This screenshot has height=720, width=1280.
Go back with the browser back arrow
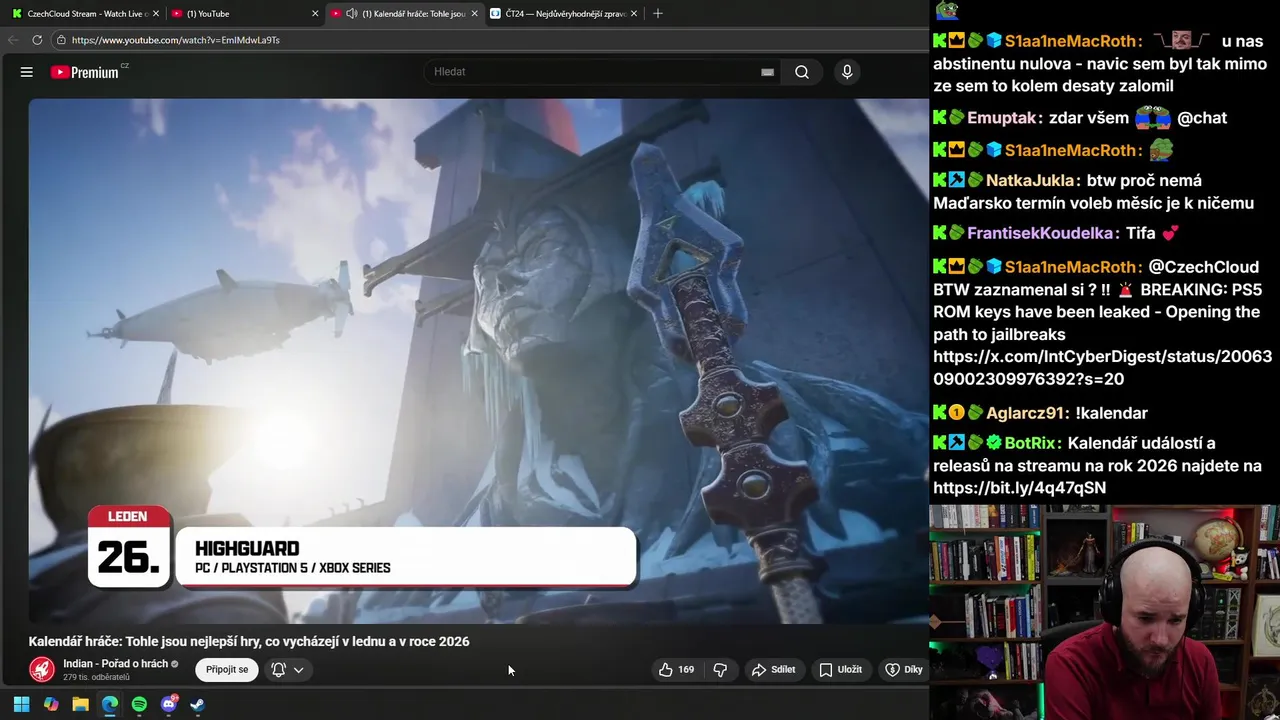coord(13,40)
